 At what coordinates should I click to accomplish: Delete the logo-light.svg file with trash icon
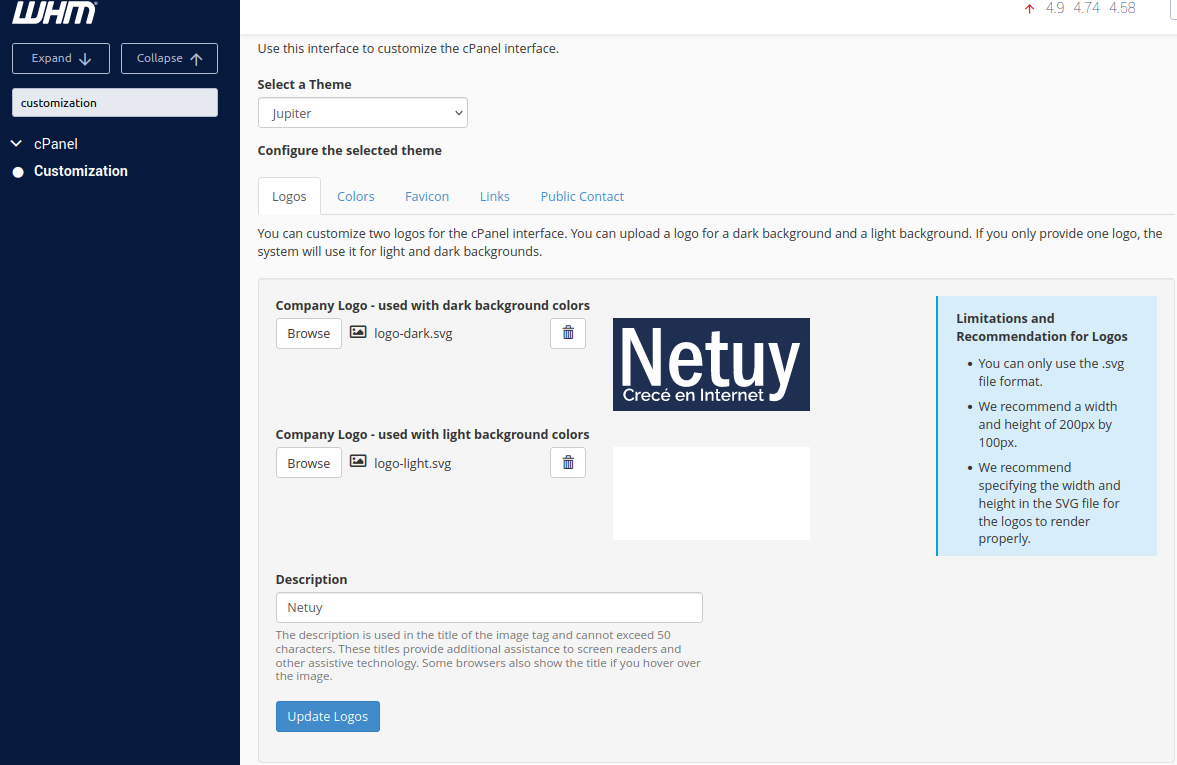(x=567, y=462)
